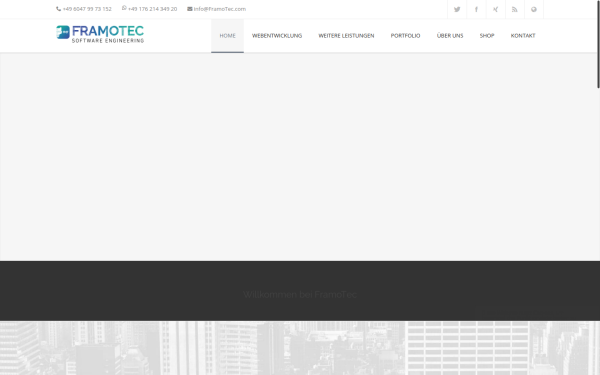Open the WEITERE LEISTUNGEN menu
The image size is (600, 375).
click(346, 36)
